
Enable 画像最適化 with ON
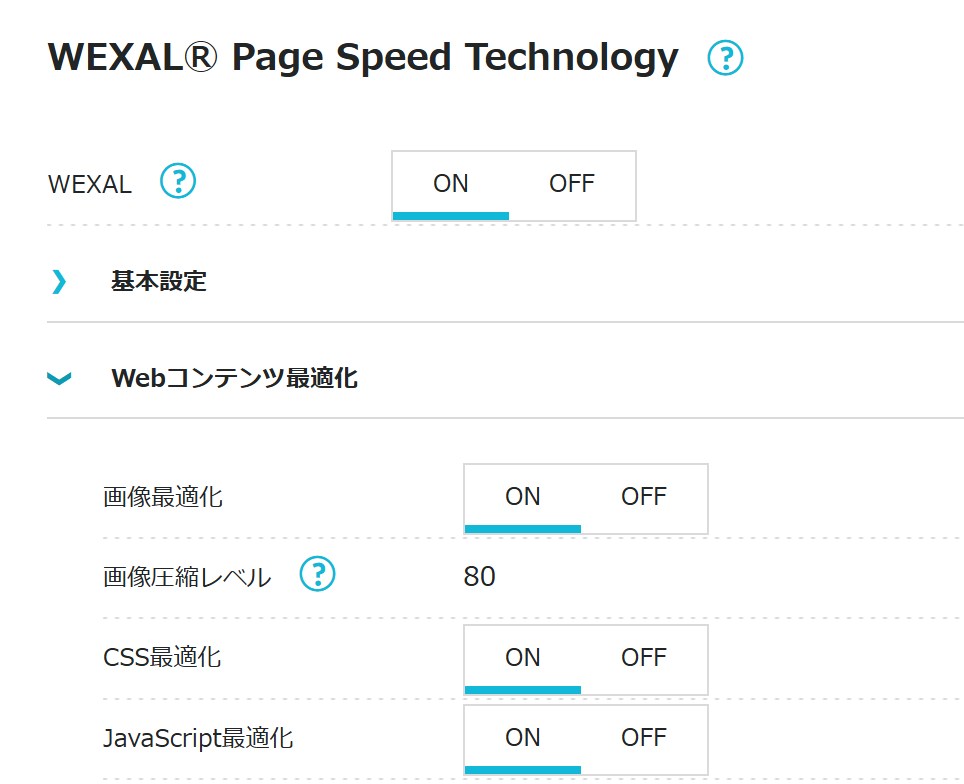pos(523,497)
